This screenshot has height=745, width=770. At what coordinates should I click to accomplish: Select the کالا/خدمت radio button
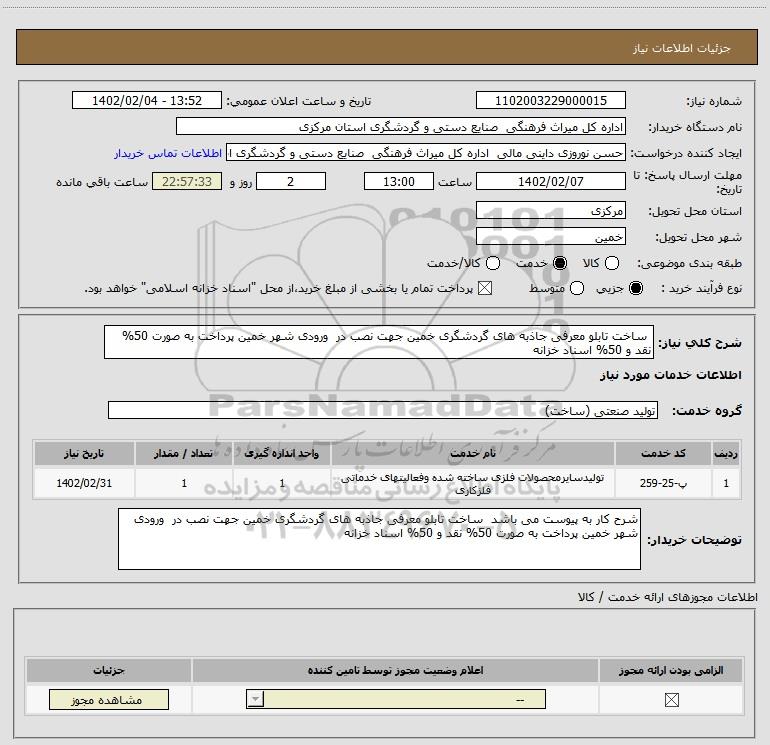pyautogui.click(x=493, y=263)
